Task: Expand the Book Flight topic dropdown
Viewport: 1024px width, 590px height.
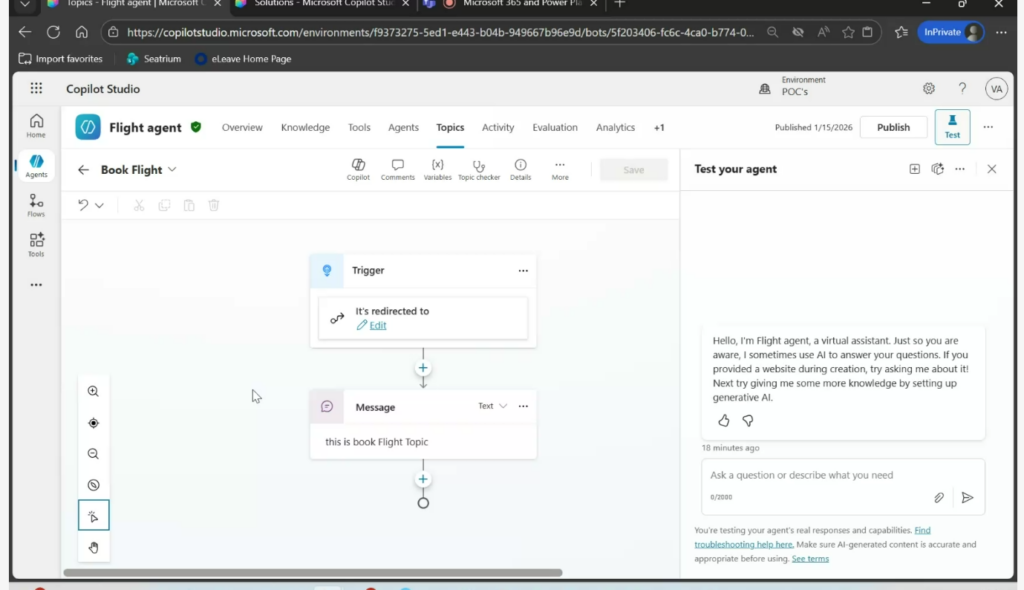Action: click(172, 170)
